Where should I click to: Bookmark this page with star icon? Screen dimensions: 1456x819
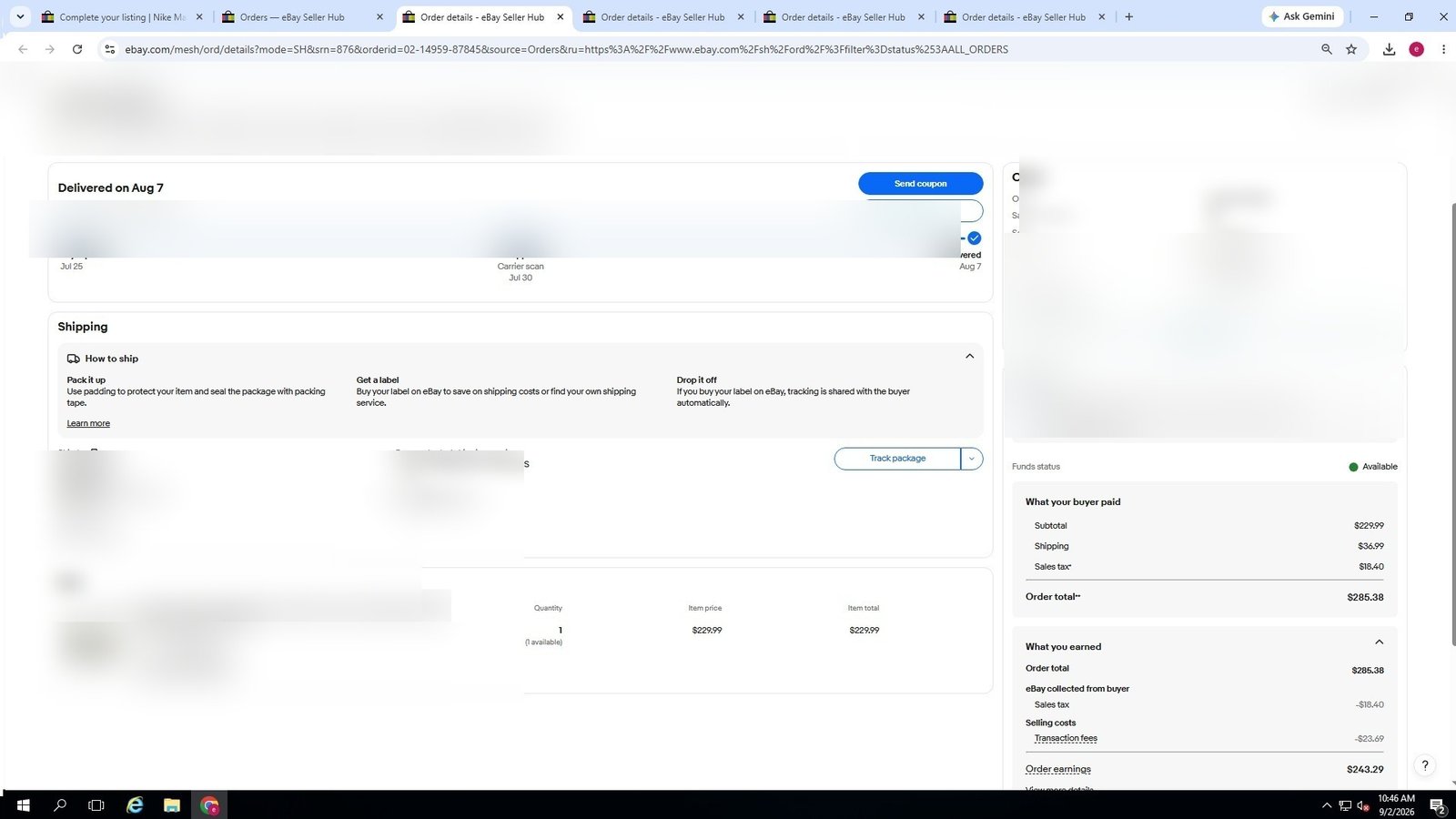pyautogui.click(x=1351, y=49)
